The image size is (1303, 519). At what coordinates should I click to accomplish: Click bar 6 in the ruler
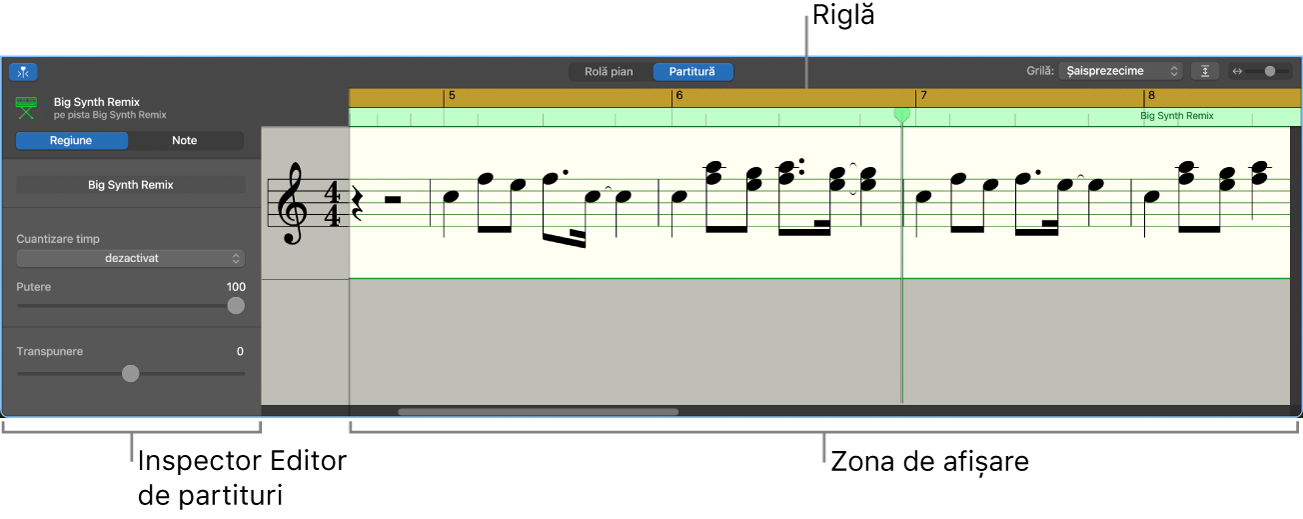(x=679, y=96)
